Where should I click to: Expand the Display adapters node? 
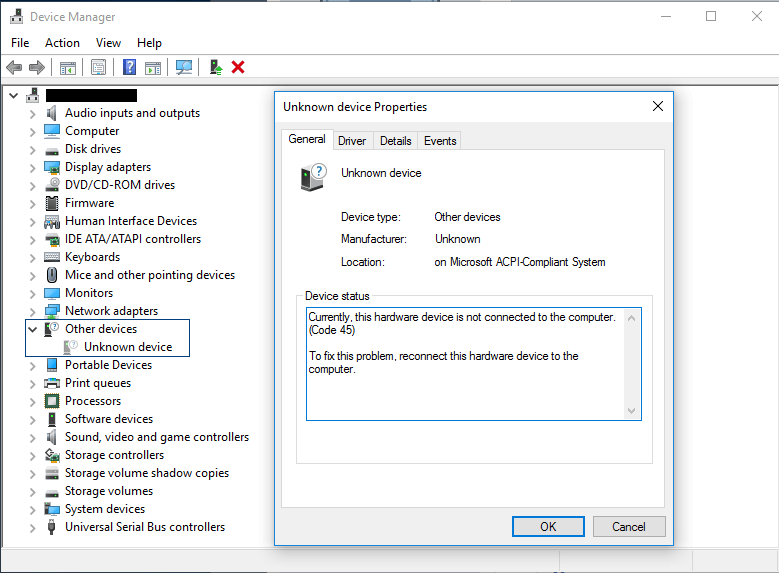click(33, 167)
